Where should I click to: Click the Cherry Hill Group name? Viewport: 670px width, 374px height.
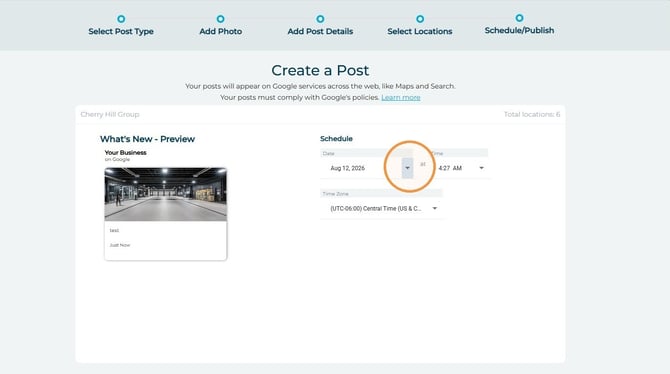(x=110, y=114)
